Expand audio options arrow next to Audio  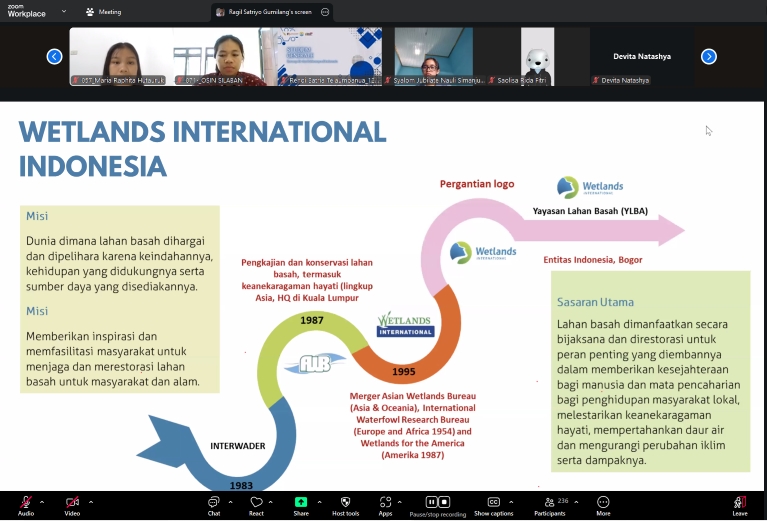click(x=42, y=502)
